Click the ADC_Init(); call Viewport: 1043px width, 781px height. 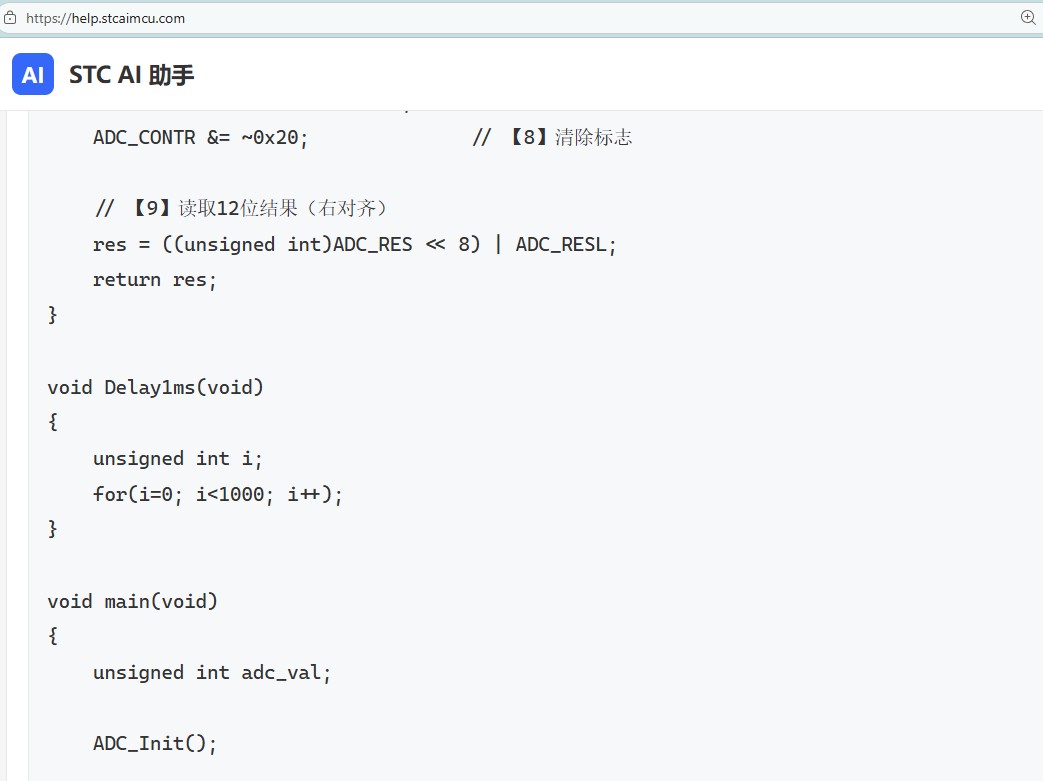(x=154, y=744)
